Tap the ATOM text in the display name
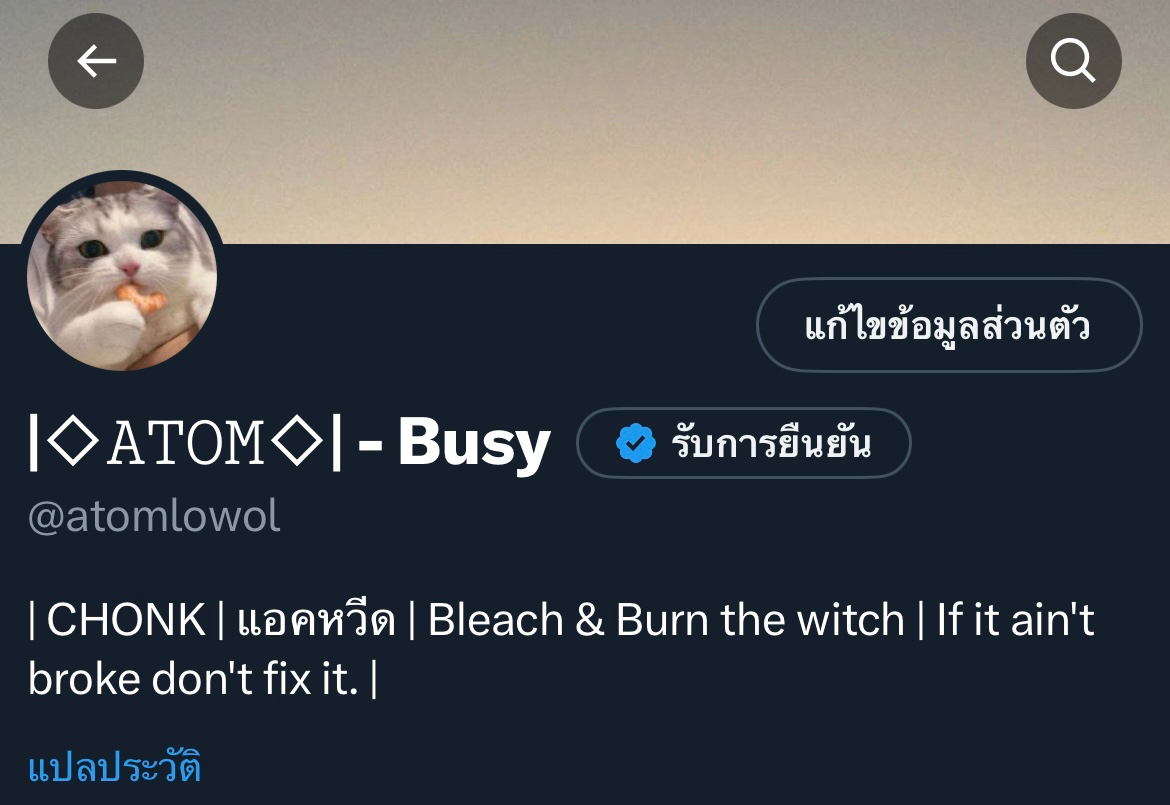Viewport: 1170px width, 805px height. 187,444
